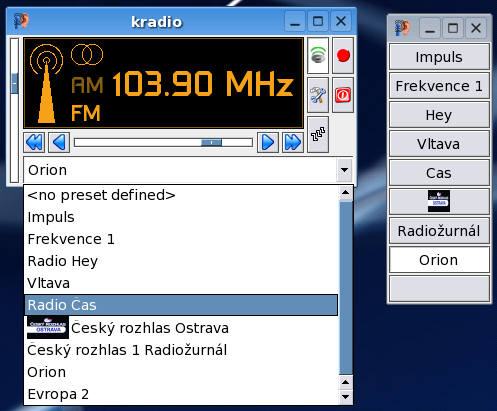Click the fast search backward button
Screen dimensions: 497x411
(34, 143)
